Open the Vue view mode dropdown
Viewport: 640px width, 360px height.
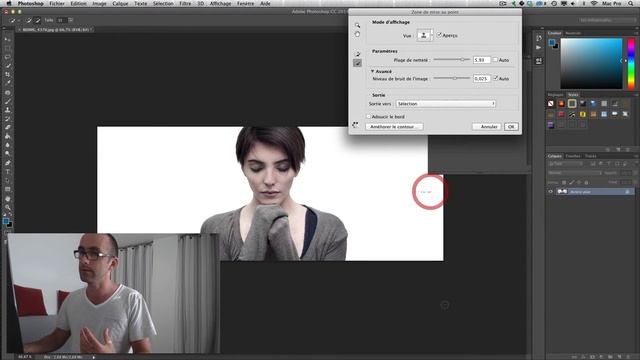tap(425, 36)
